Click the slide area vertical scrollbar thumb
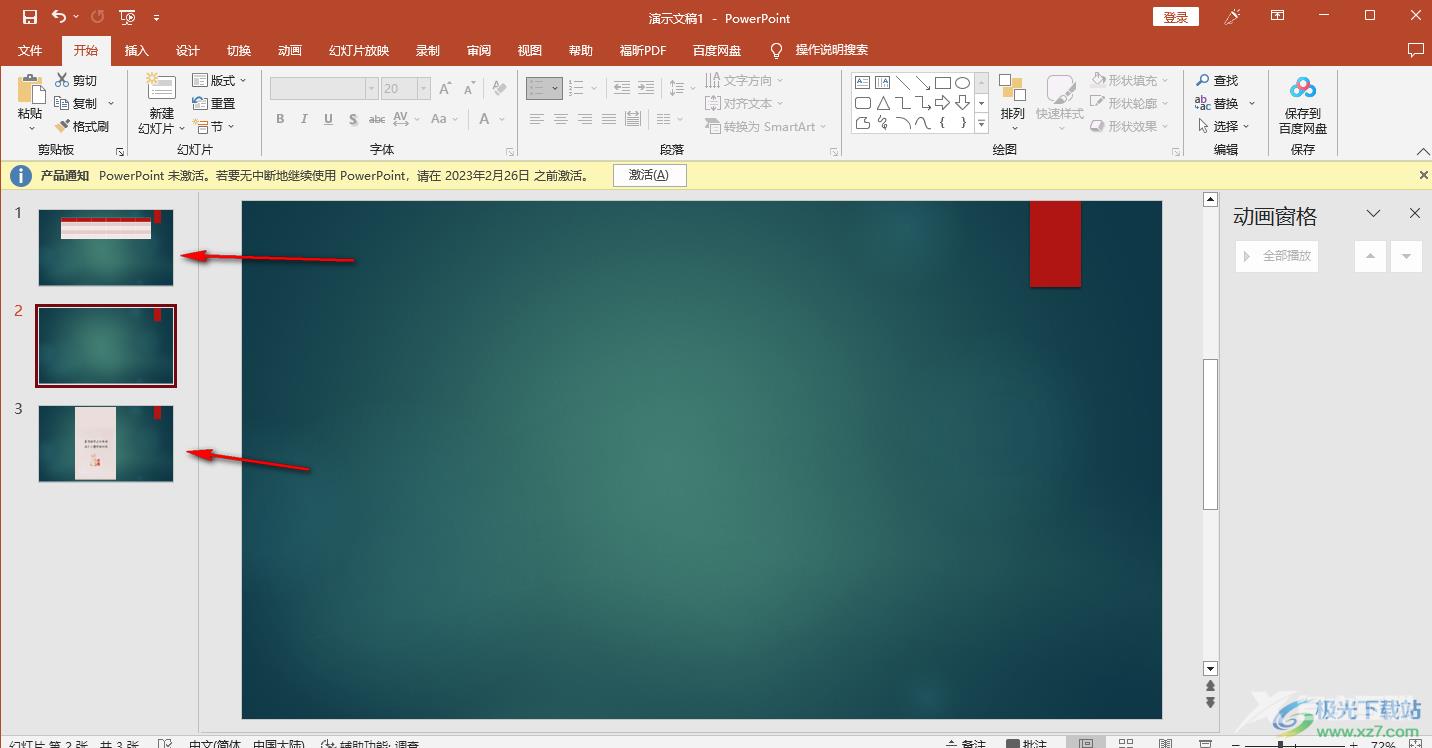The image size is (1432, 748). click(1210, 433)
